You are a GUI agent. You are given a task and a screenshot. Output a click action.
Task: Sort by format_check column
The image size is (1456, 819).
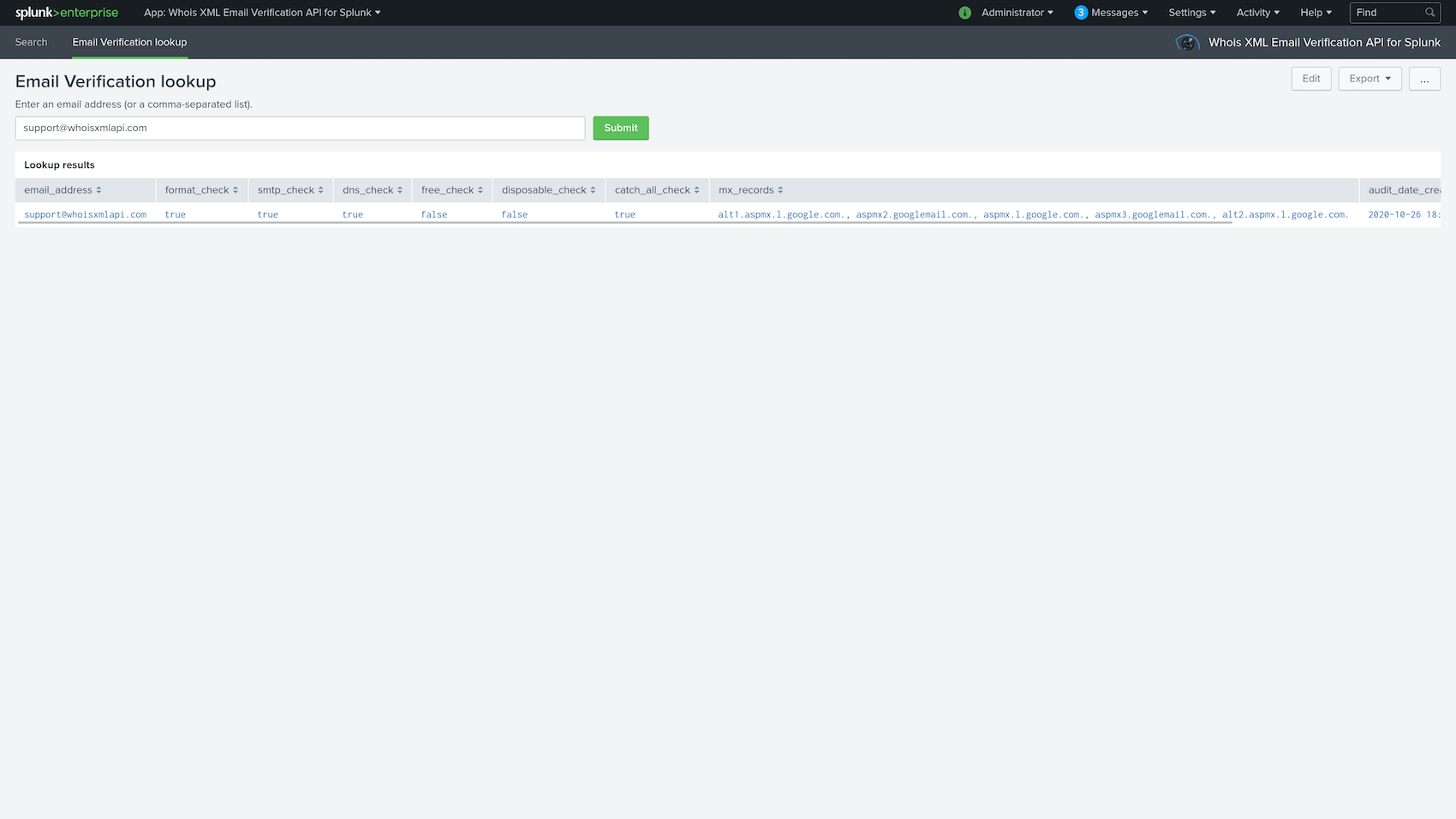201,190
